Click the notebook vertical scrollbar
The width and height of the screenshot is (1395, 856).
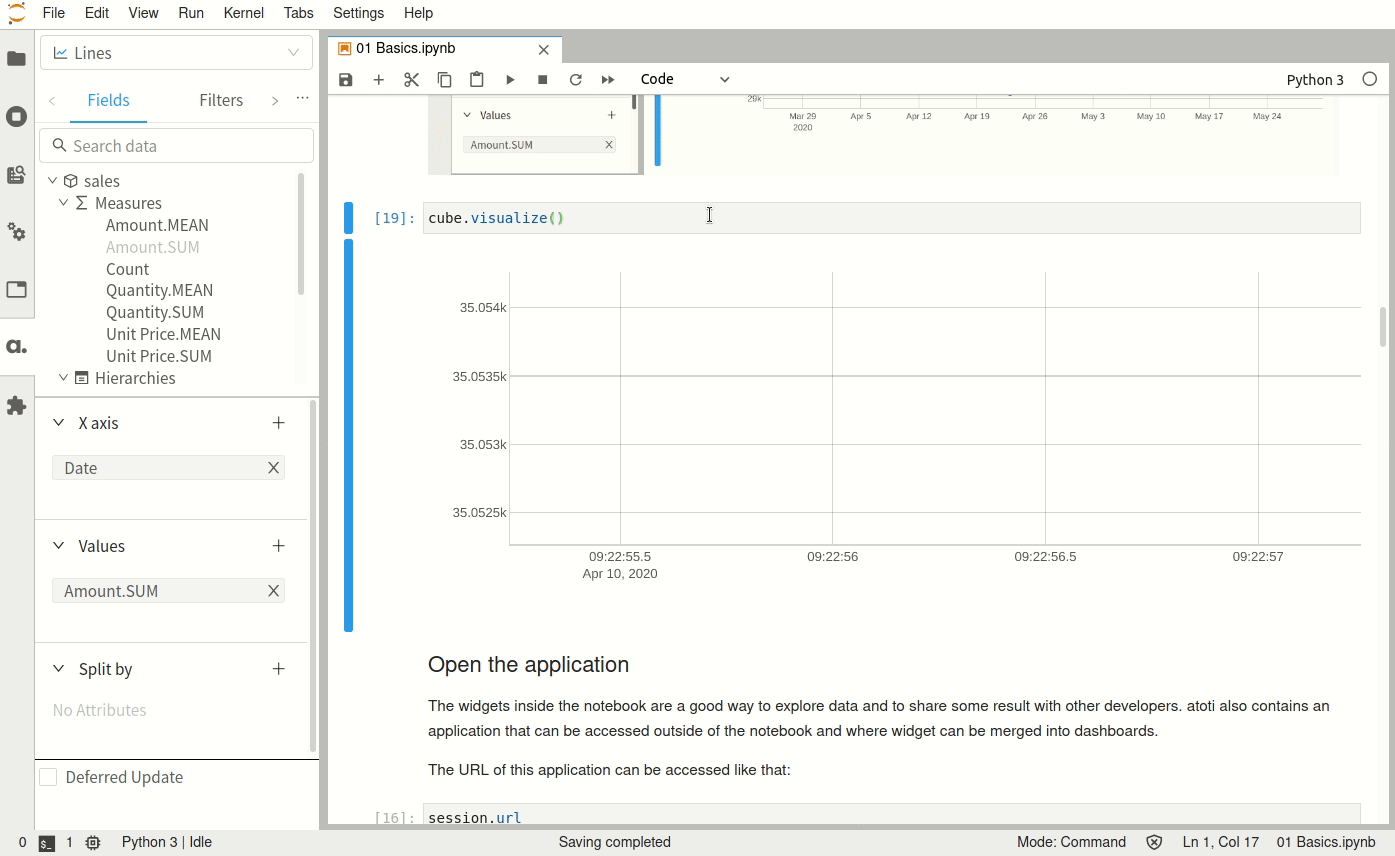pyautogui.click(x=1383, y=328)
